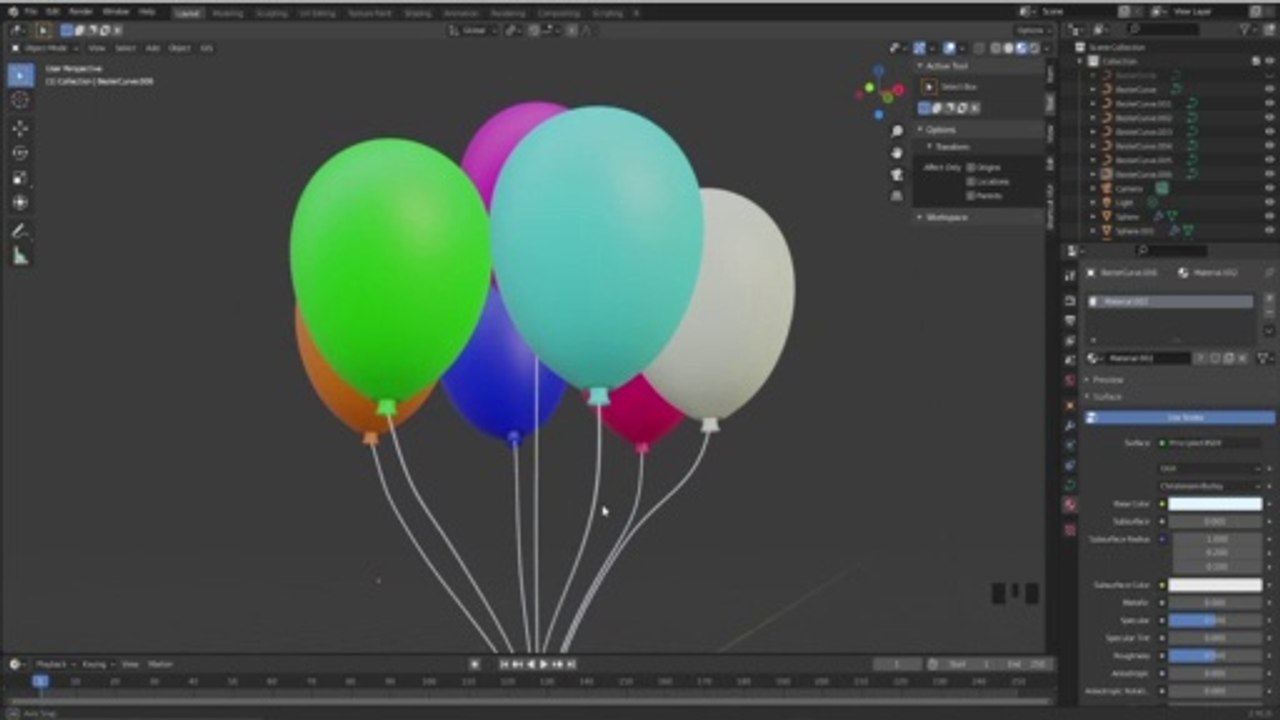Click the Light object icon in outliner
This screenshot has width=1280, height=720.
1108,202
